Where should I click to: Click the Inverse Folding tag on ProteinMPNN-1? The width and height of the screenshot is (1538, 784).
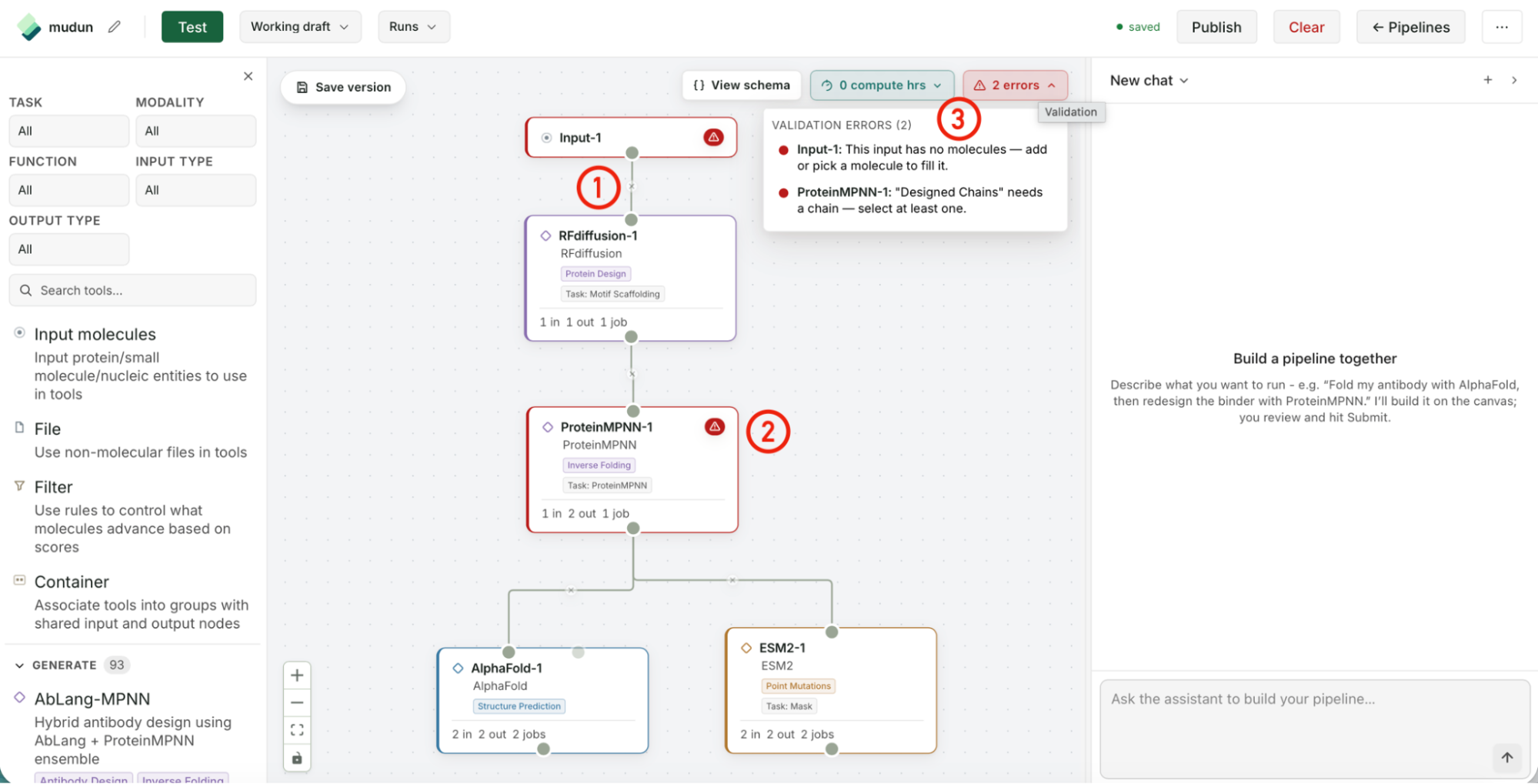(599, 465)
